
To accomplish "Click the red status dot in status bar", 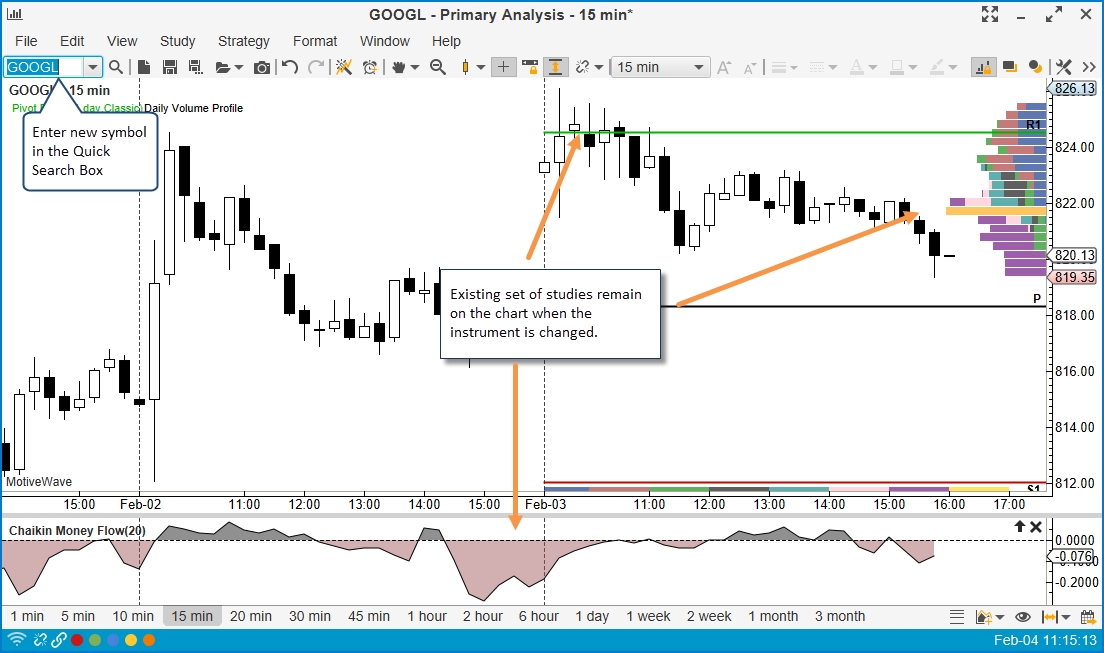I will (77, 640).
